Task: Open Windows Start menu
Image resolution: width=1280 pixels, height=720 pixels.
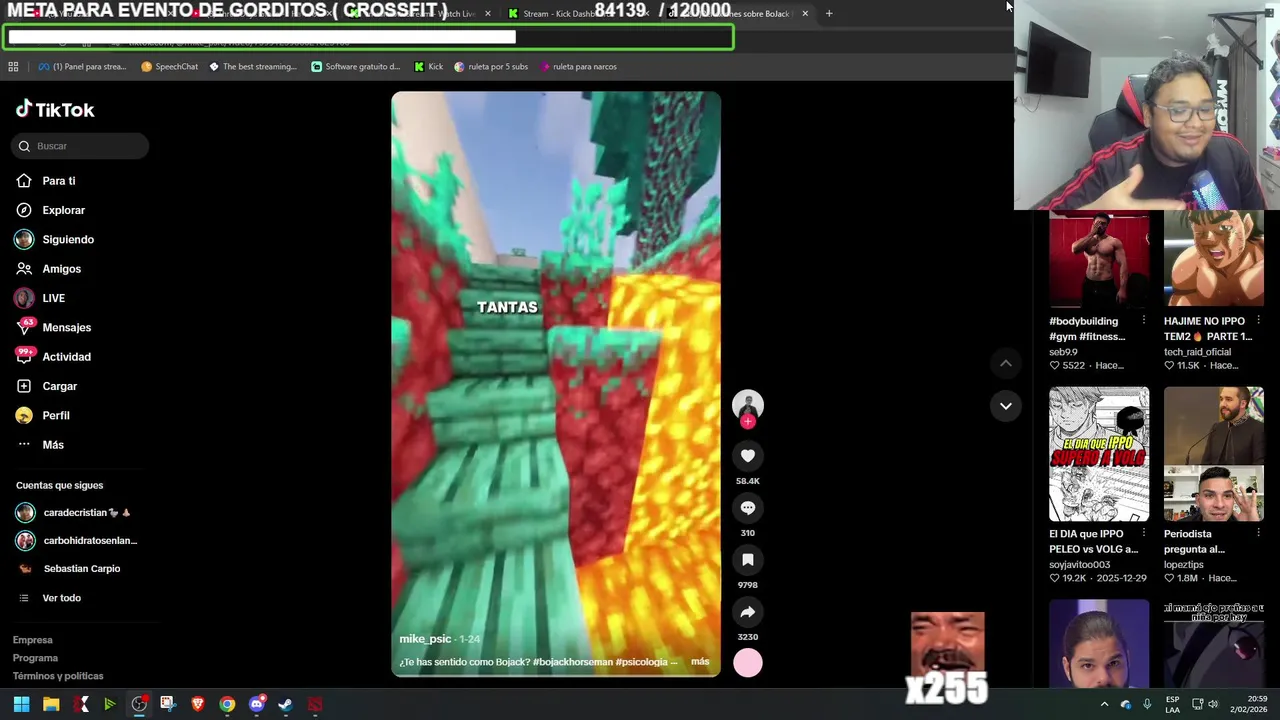Action: (x=21, y=704)
